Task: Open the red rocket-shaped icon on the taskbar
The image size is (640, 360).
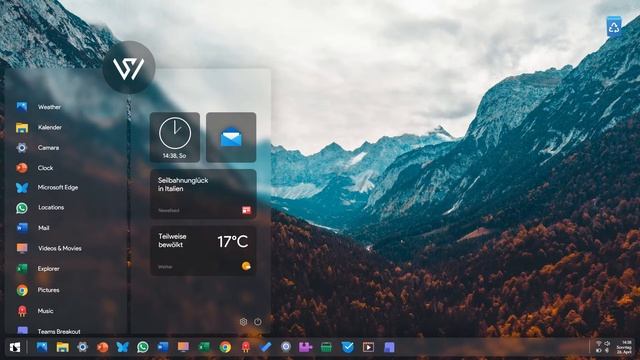Action: coord(245,347)
